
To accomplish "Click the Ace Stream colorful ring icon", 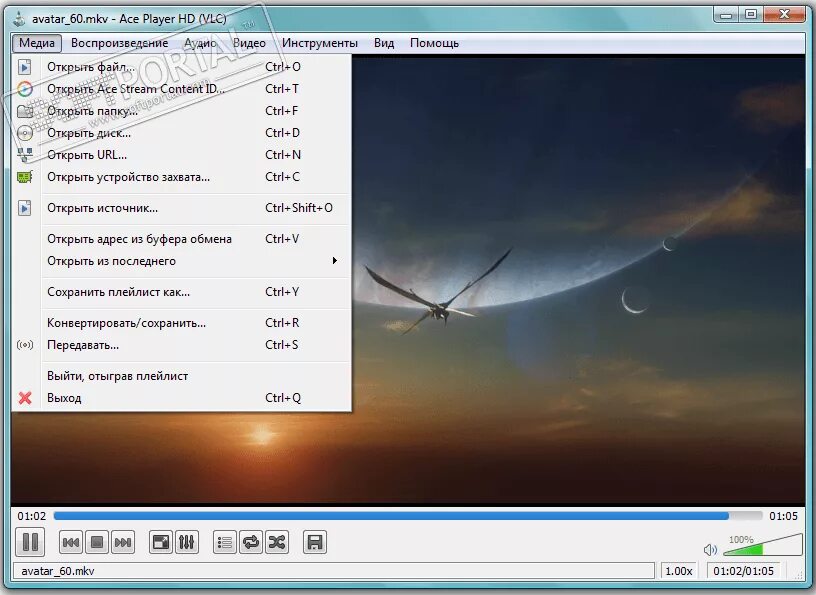I will 24,89.
